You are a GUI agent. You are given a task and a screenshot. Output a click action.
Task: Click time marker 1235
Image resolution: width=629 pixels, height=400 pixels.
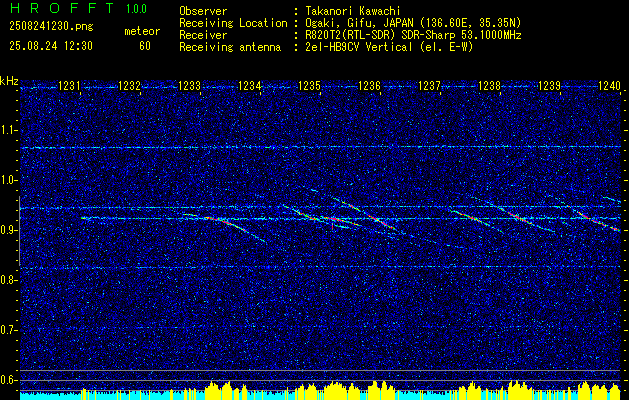309,86
